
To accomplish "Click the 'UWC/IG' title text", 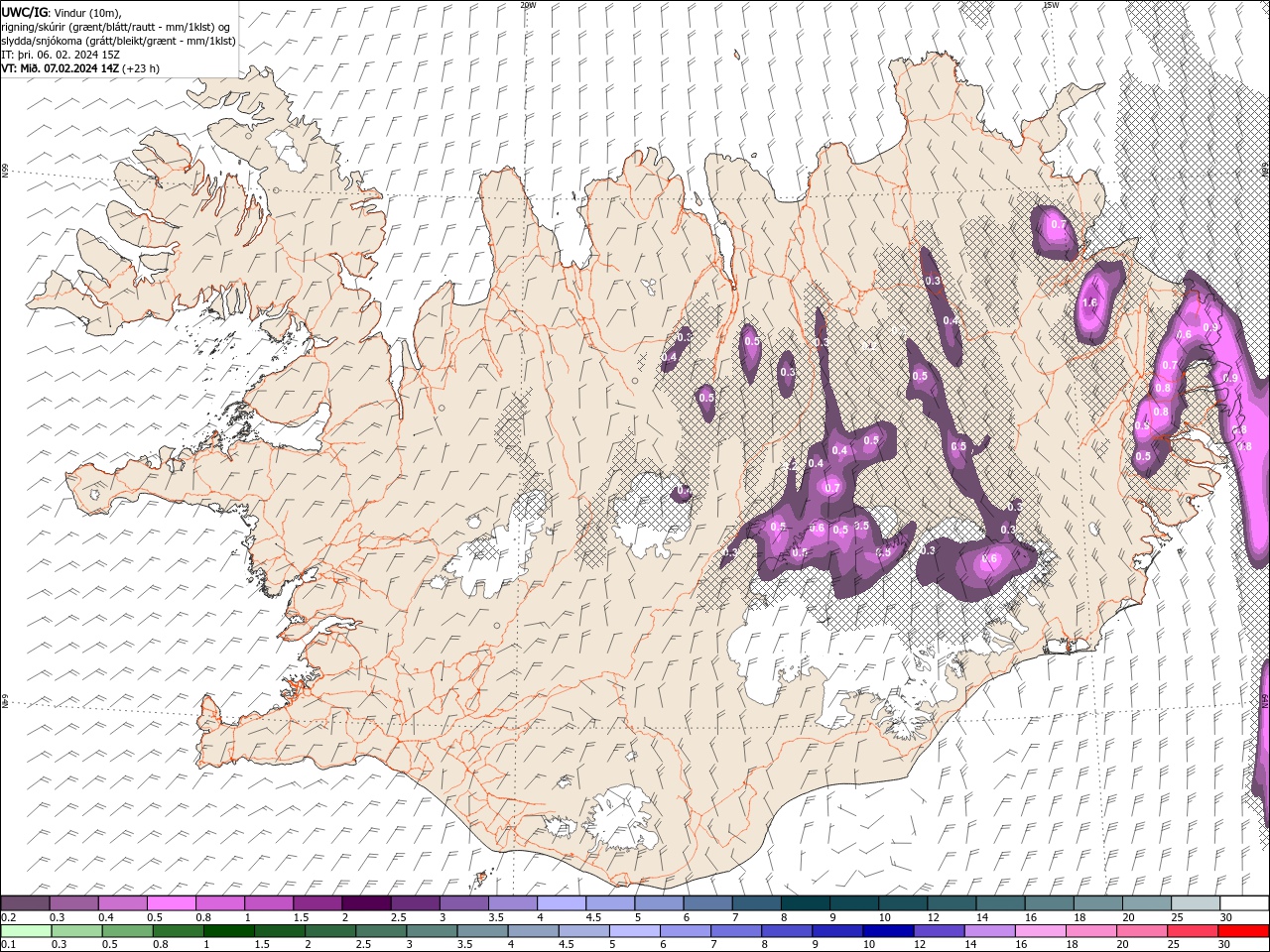I will [24, 11].
